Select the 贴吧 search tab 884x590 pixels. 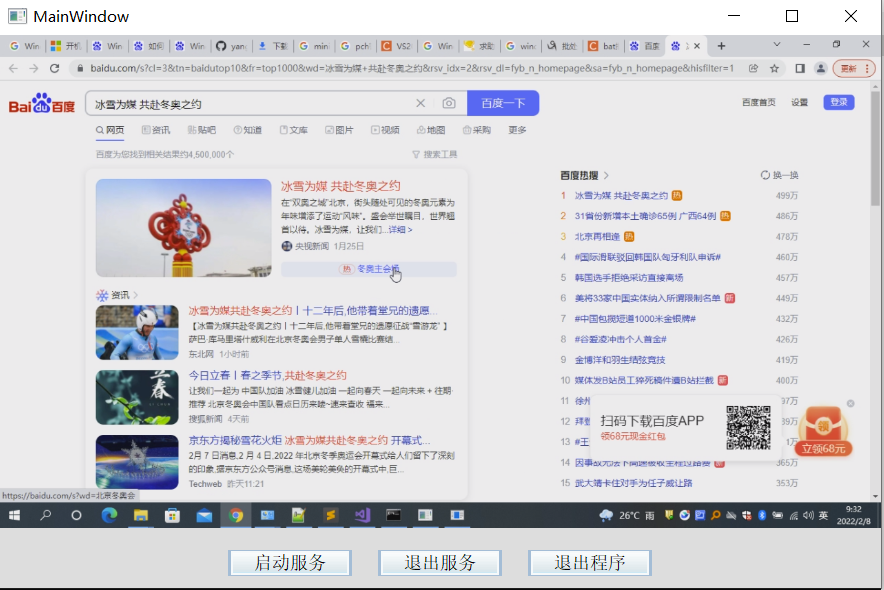[202, 130]
